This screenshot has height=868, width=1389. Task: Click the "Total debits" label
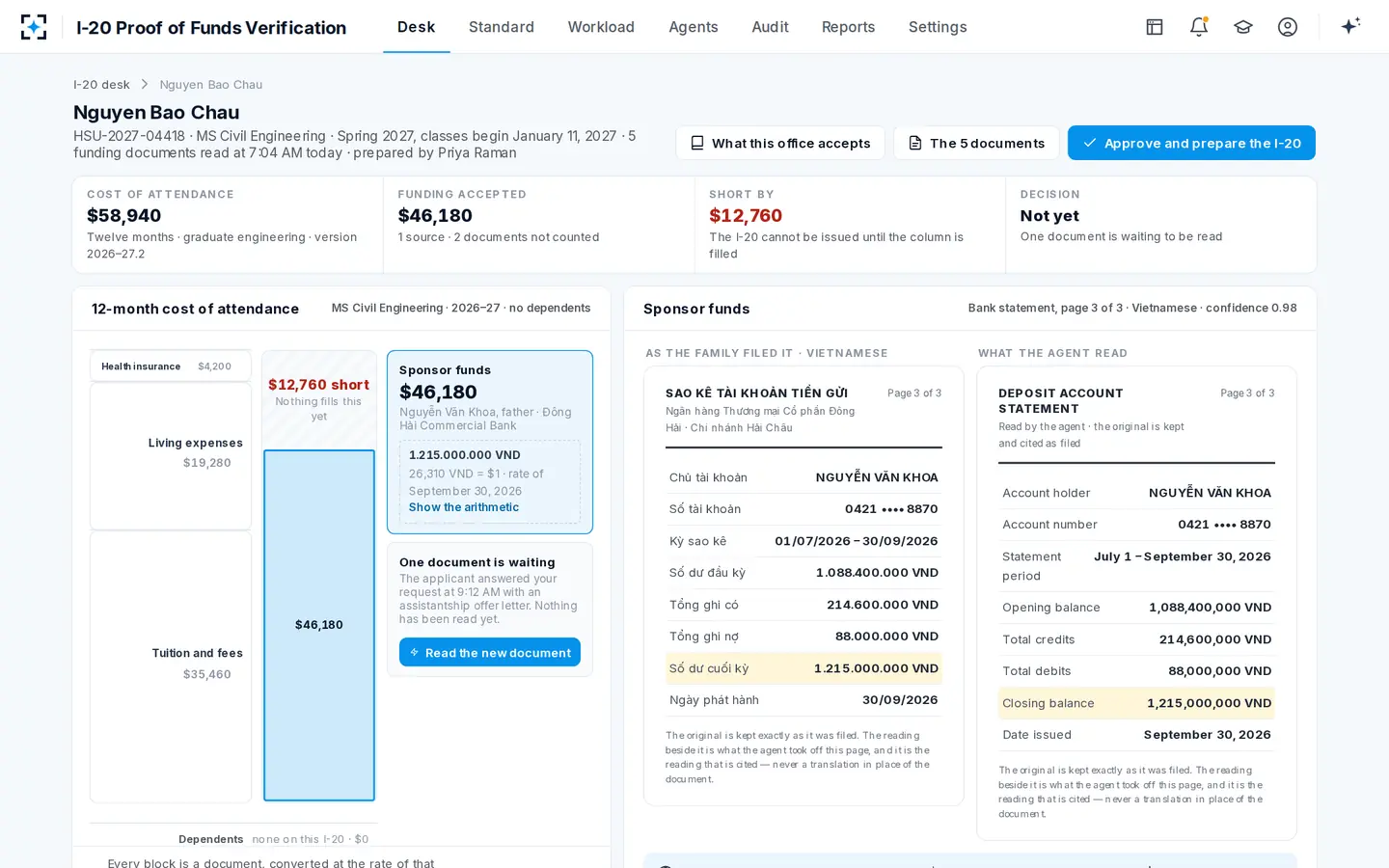tap(1037, 671)
